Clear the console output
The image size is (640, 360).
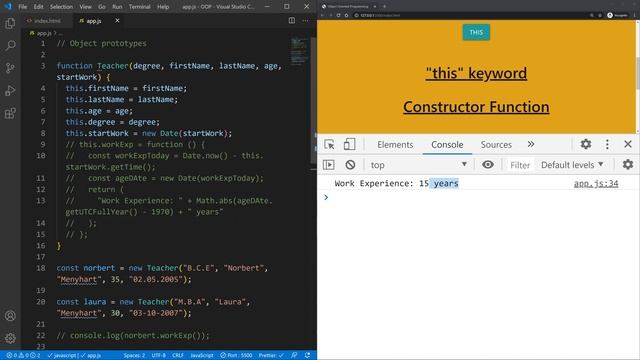click(x=350, y=164)
